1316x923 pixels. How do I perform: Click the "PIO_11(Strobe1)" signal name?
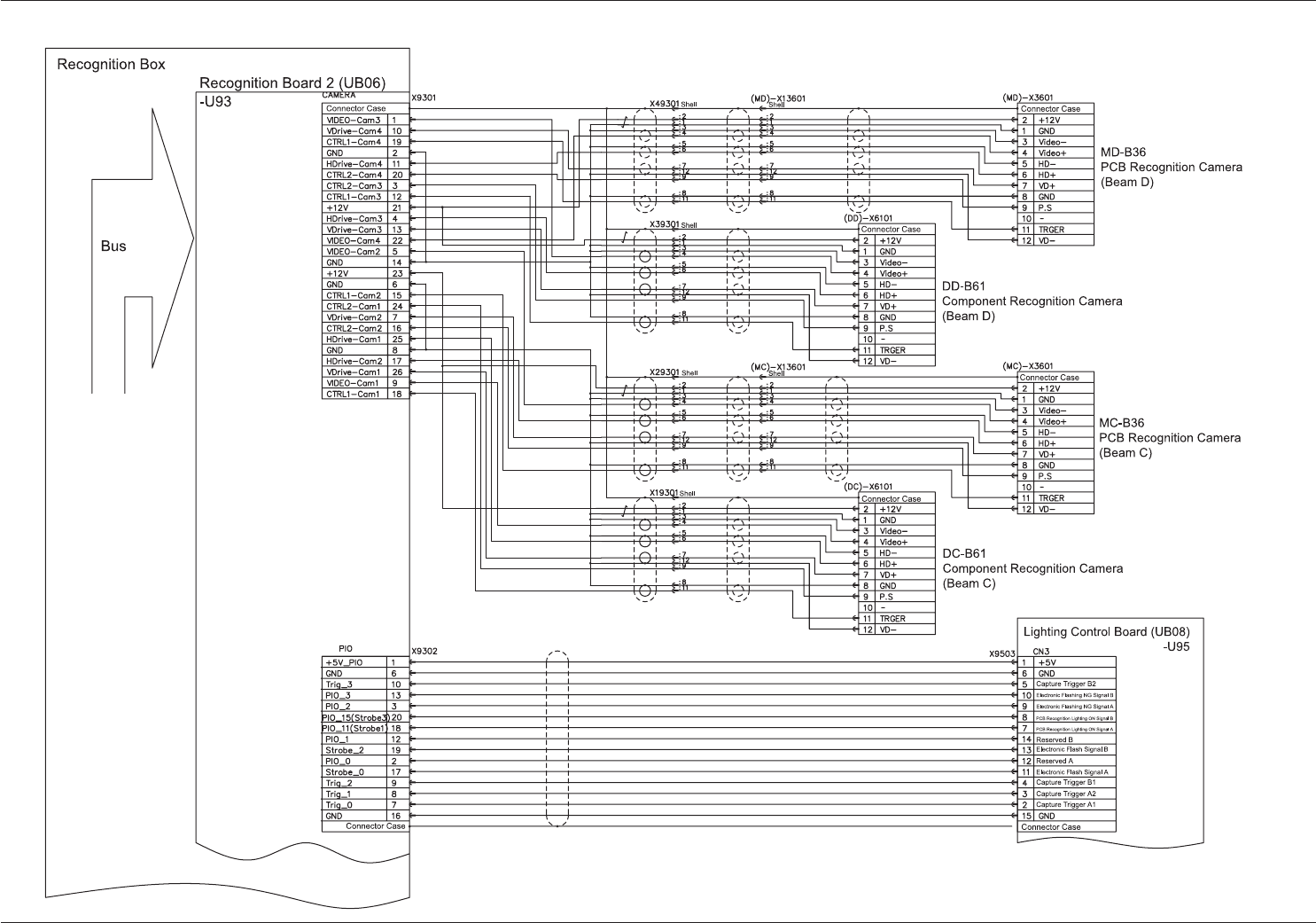[x=355, y=728]
